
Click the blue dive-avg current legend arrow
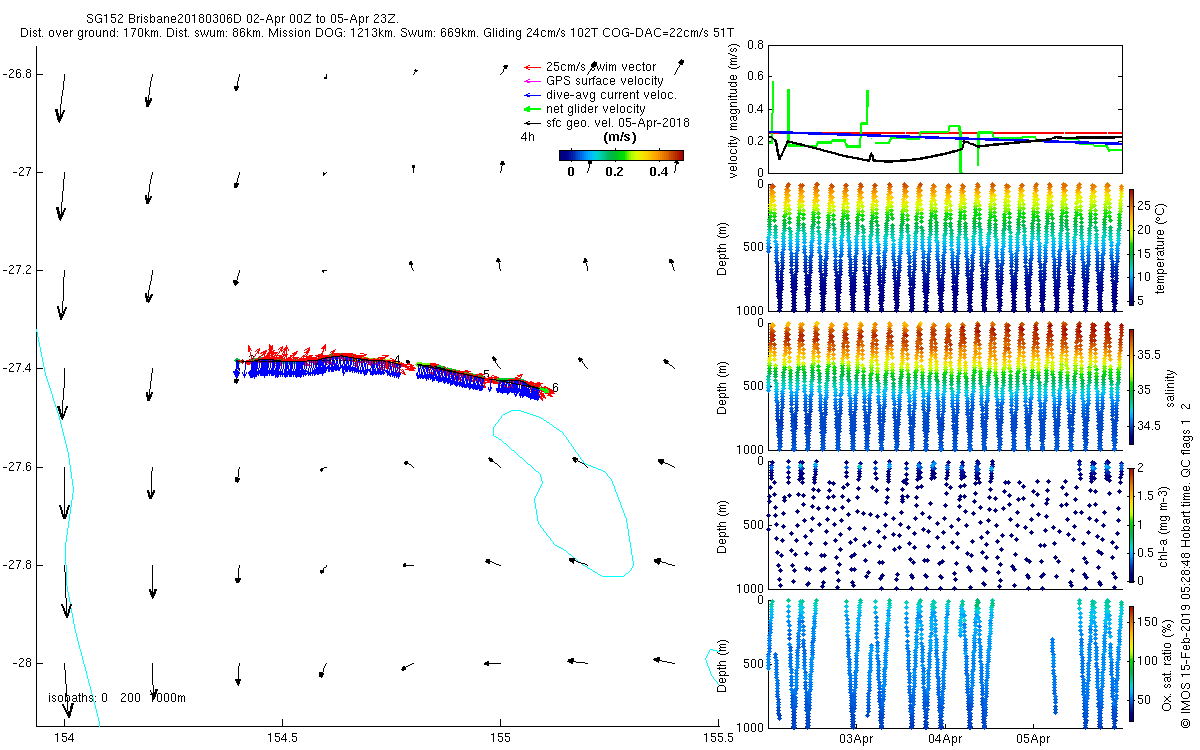[532, 95]
